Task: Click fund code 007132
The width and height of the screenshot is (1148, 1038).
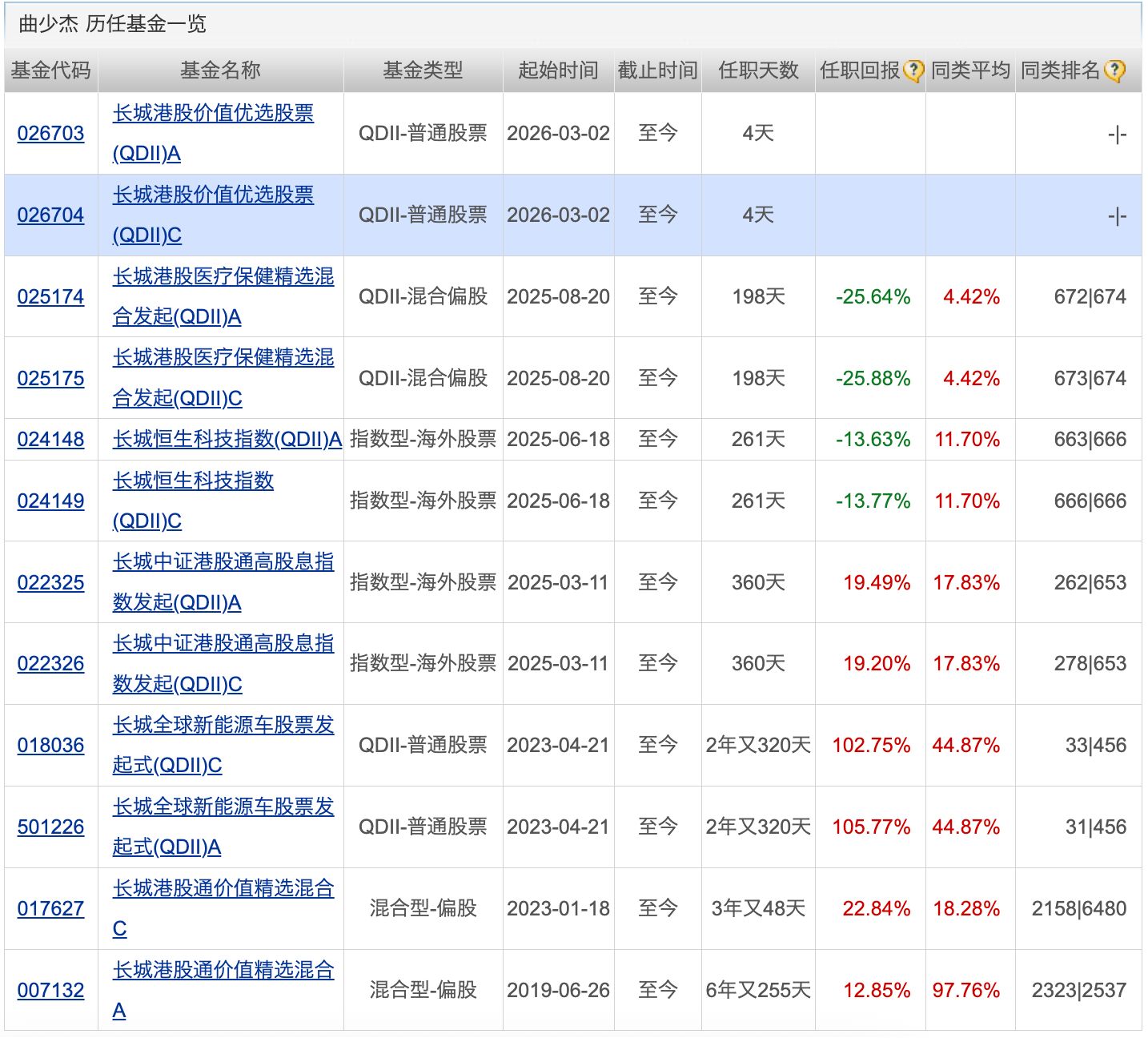Action: coord(50,991)
